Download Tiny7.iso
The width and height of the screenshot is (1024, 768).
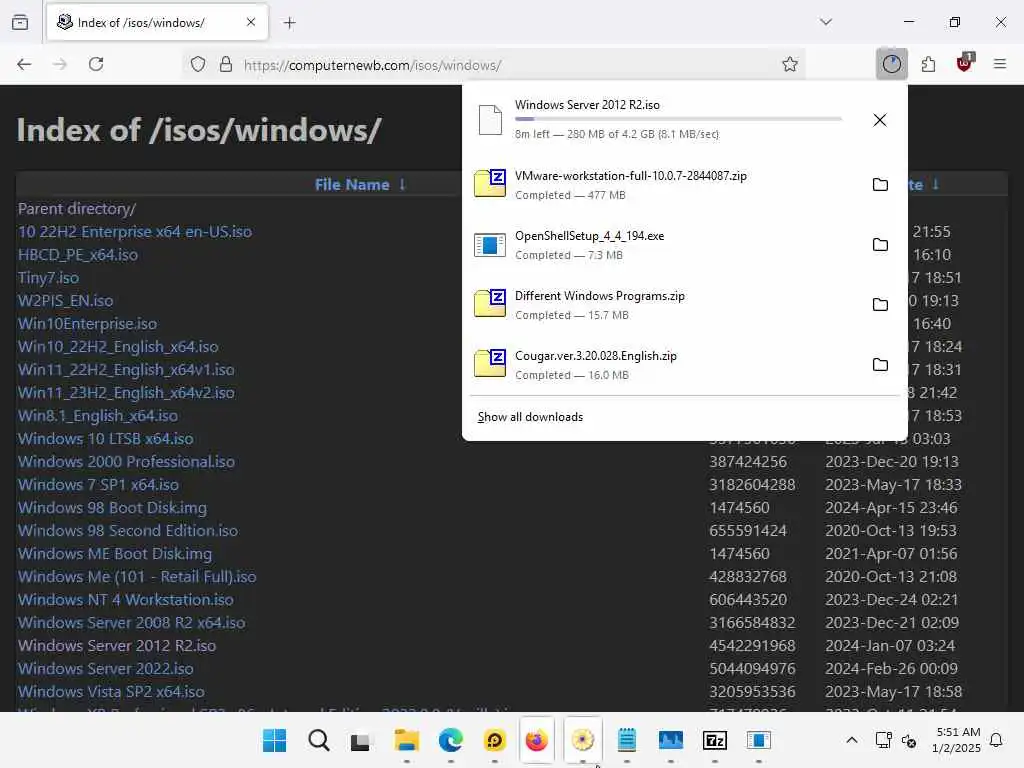click(x=48, y=278)
